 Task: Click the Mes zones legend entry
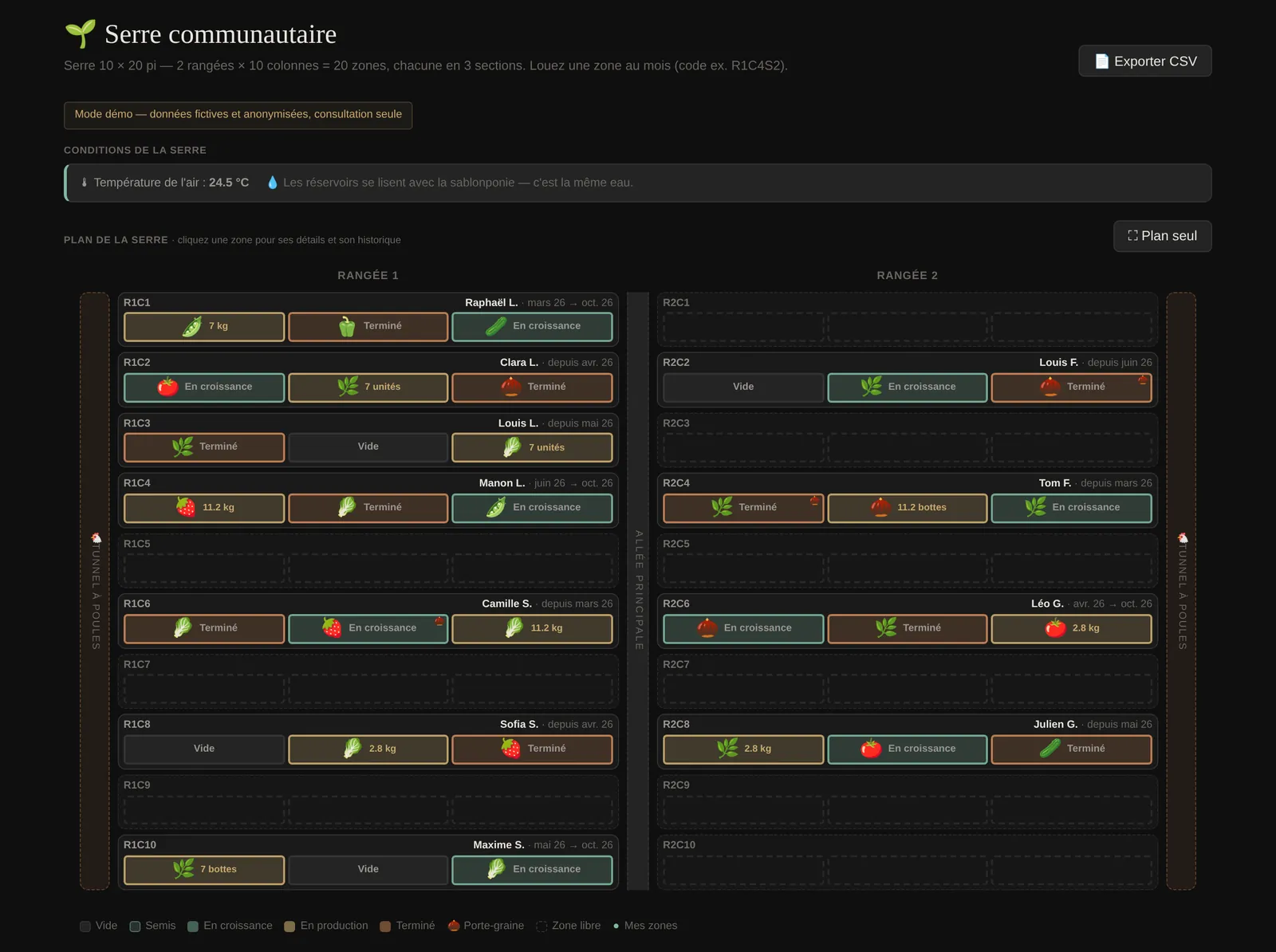click(645, 926)
